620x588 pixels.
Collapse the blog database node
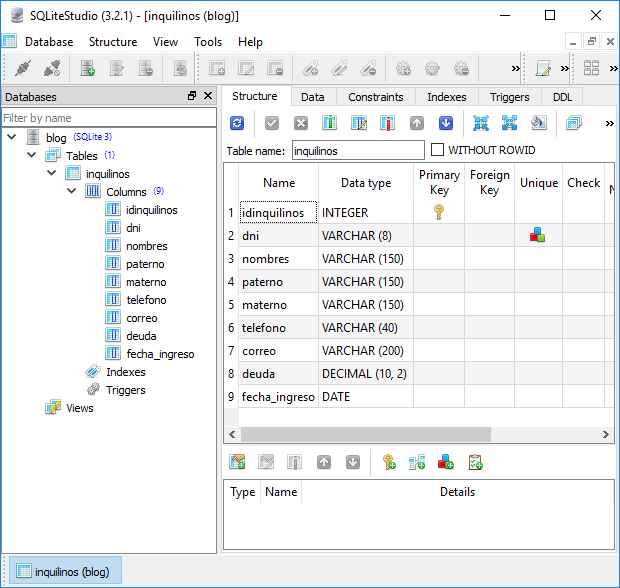(x=12, y=137)
